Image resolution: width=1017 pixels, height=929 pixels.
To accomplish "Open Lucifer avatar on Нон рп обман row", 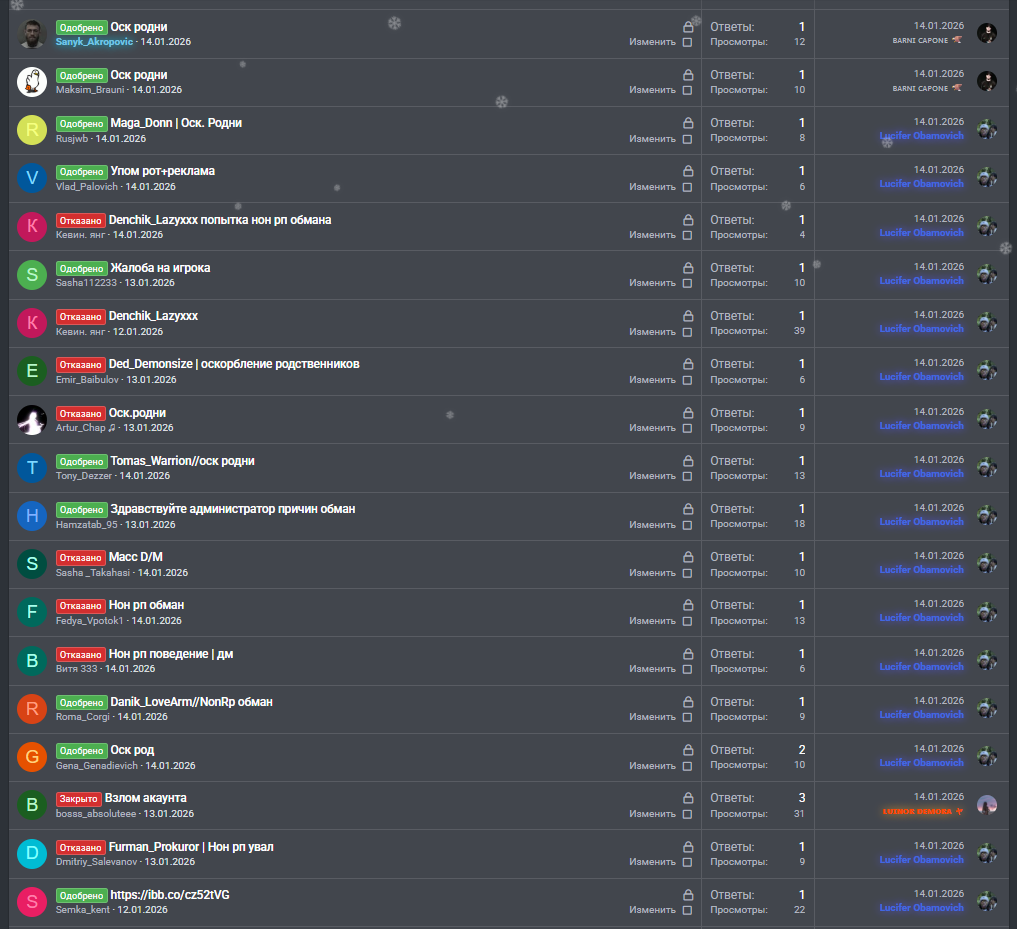I will point(987,611).
